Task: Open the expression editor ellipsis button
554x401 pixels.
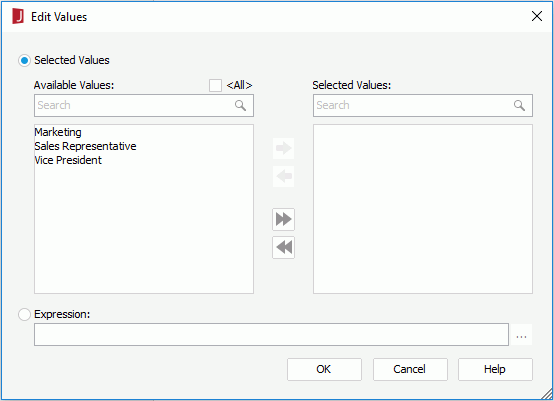Action: 521,335
